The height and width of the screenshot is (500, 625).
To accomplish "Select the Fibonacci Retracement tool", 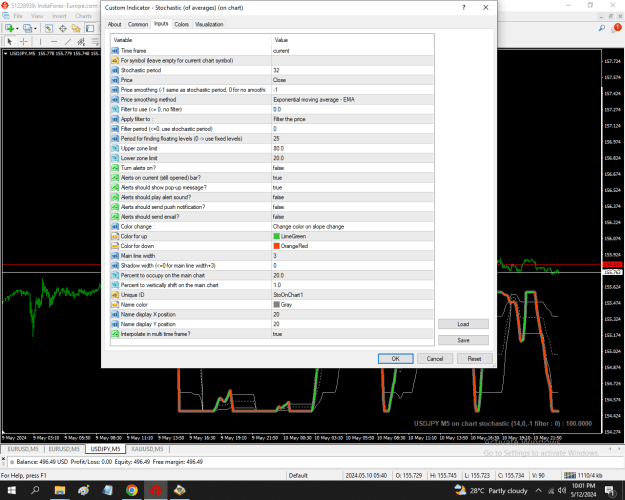I will coord(95,41).
